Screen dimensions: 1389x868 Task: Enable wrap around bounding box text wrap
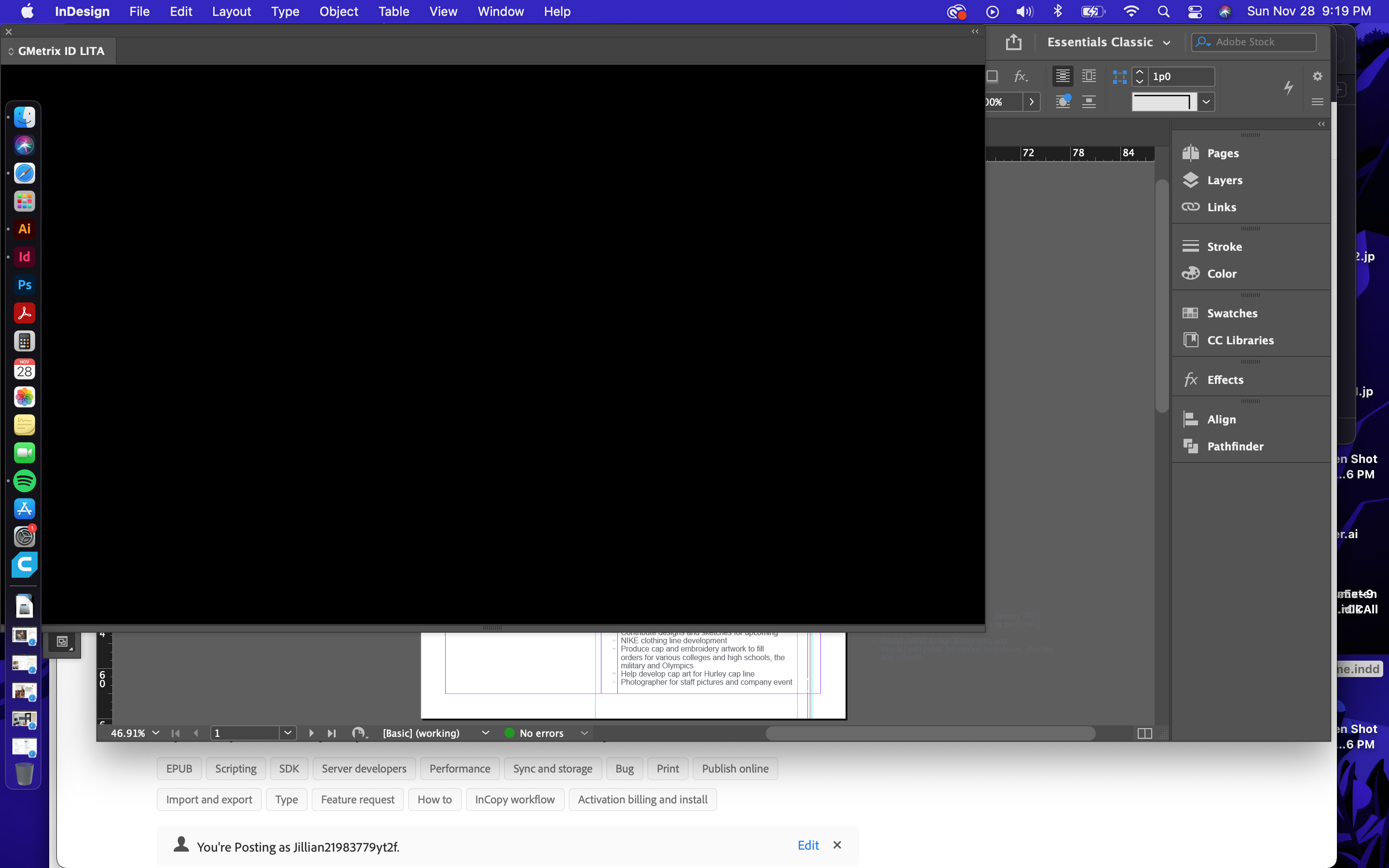pyautogui.click(x=1062, y=75)
